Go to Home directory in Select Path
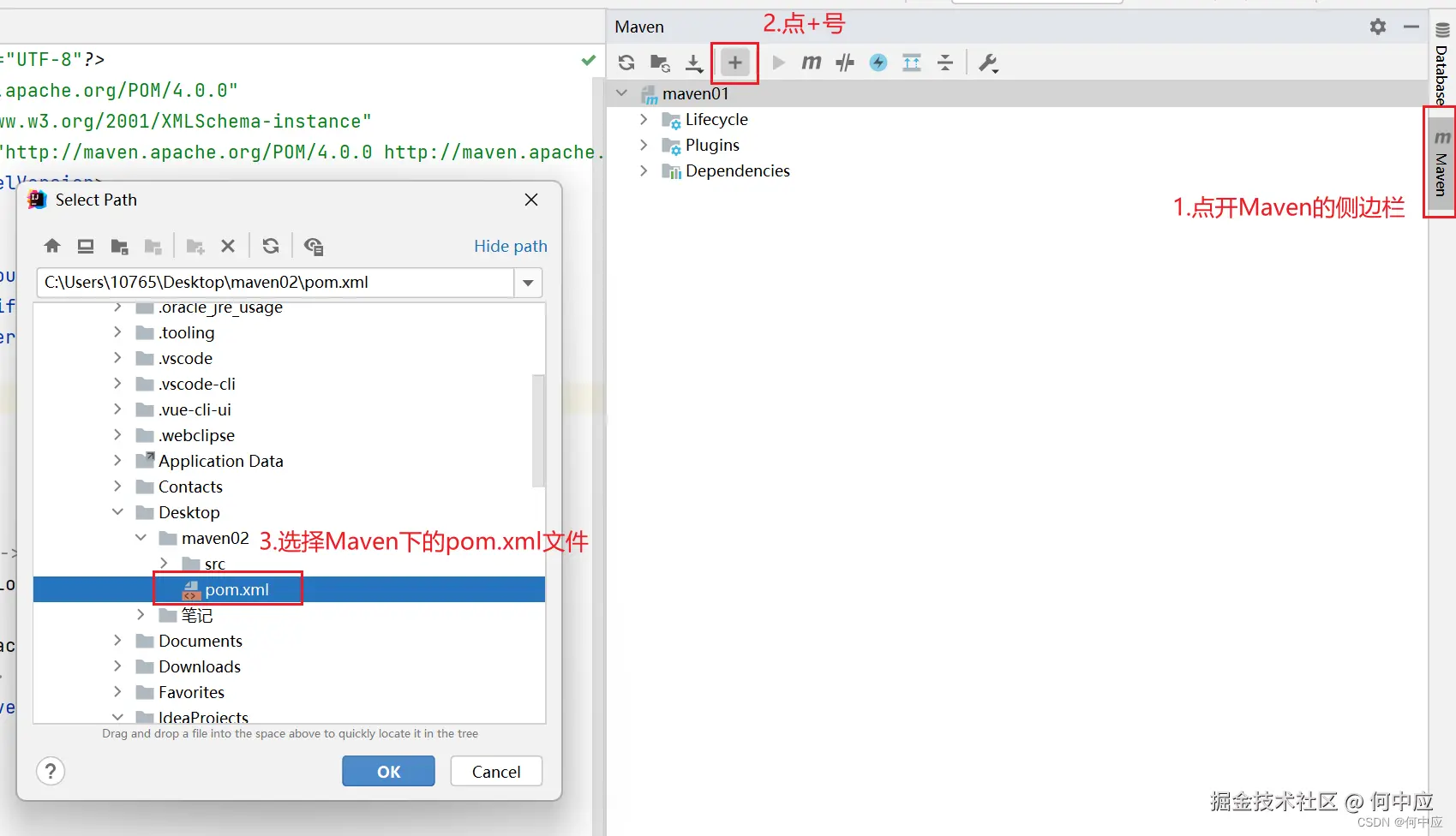The image size is (1456, 836). (52, 247)
